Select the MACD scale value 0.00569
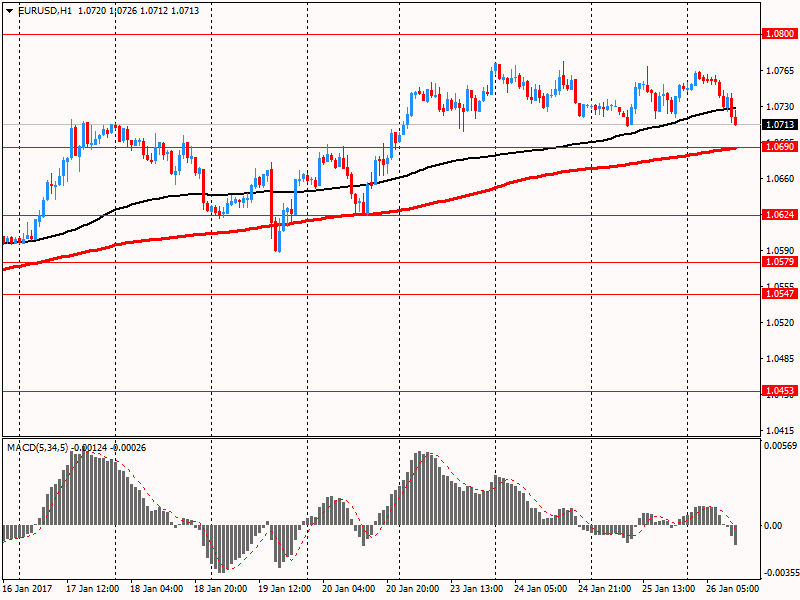The image size is (800, 600). coord(780,446)
